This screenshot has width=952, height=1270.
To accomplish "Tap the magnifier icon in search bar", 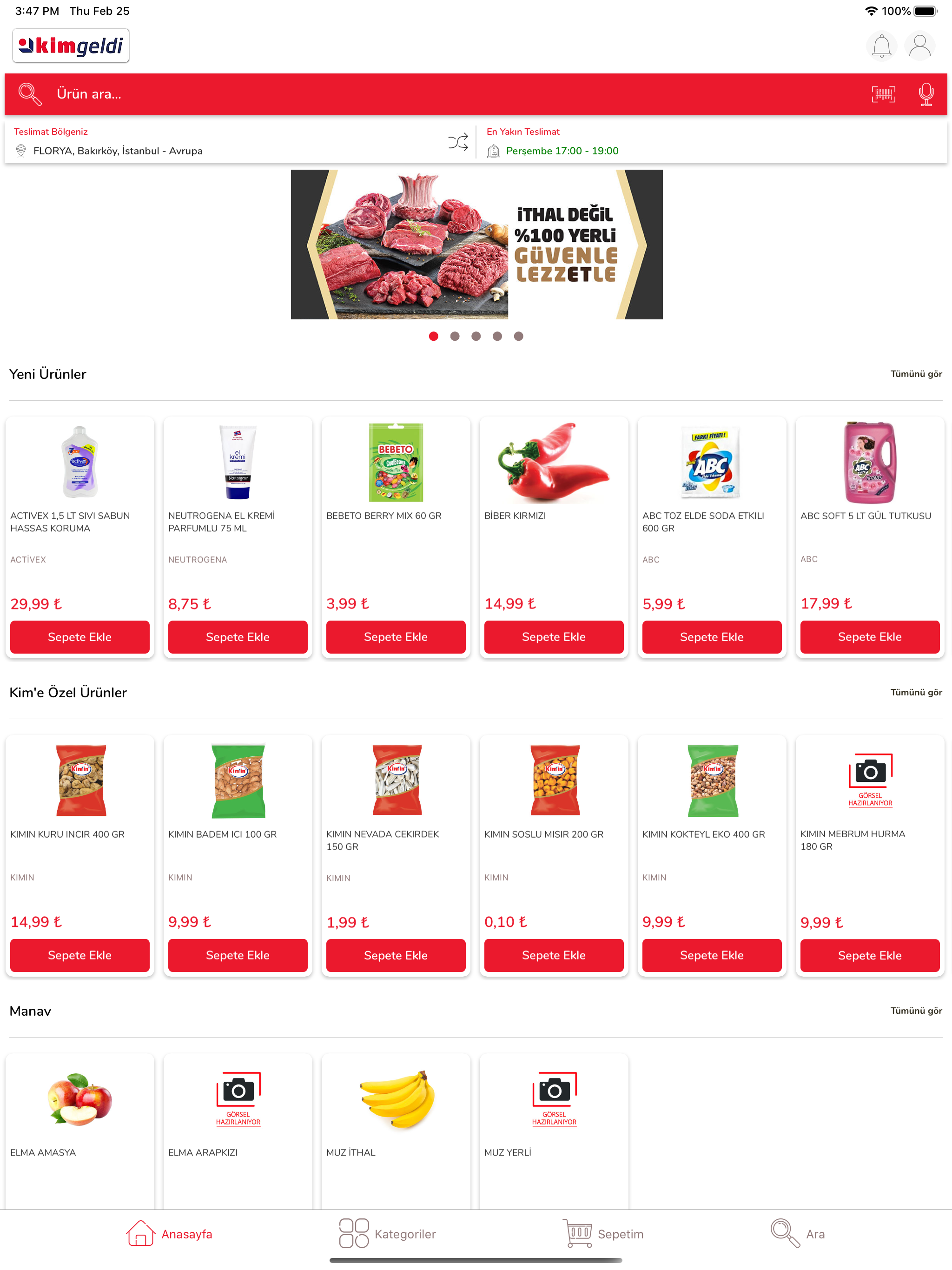I will coord(29,94).
